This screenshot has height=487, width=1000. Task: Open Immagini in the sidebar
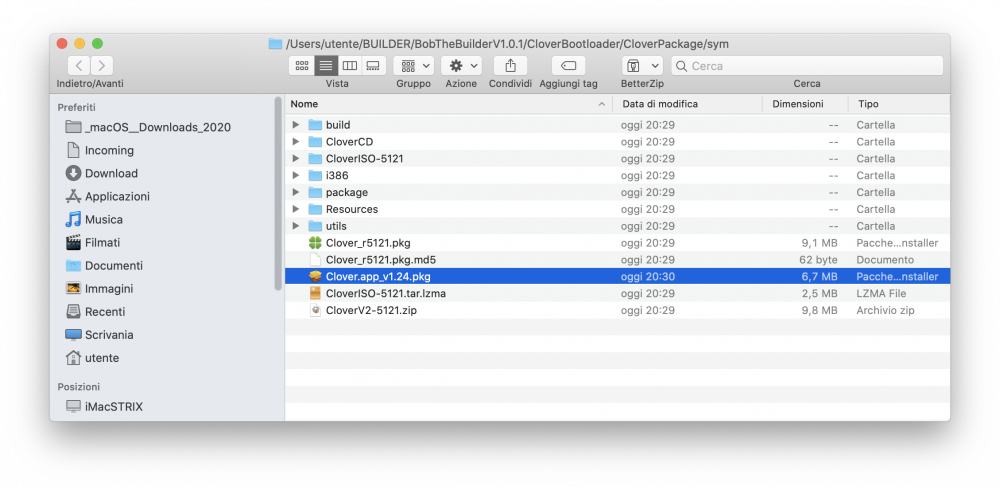[99, 289]
